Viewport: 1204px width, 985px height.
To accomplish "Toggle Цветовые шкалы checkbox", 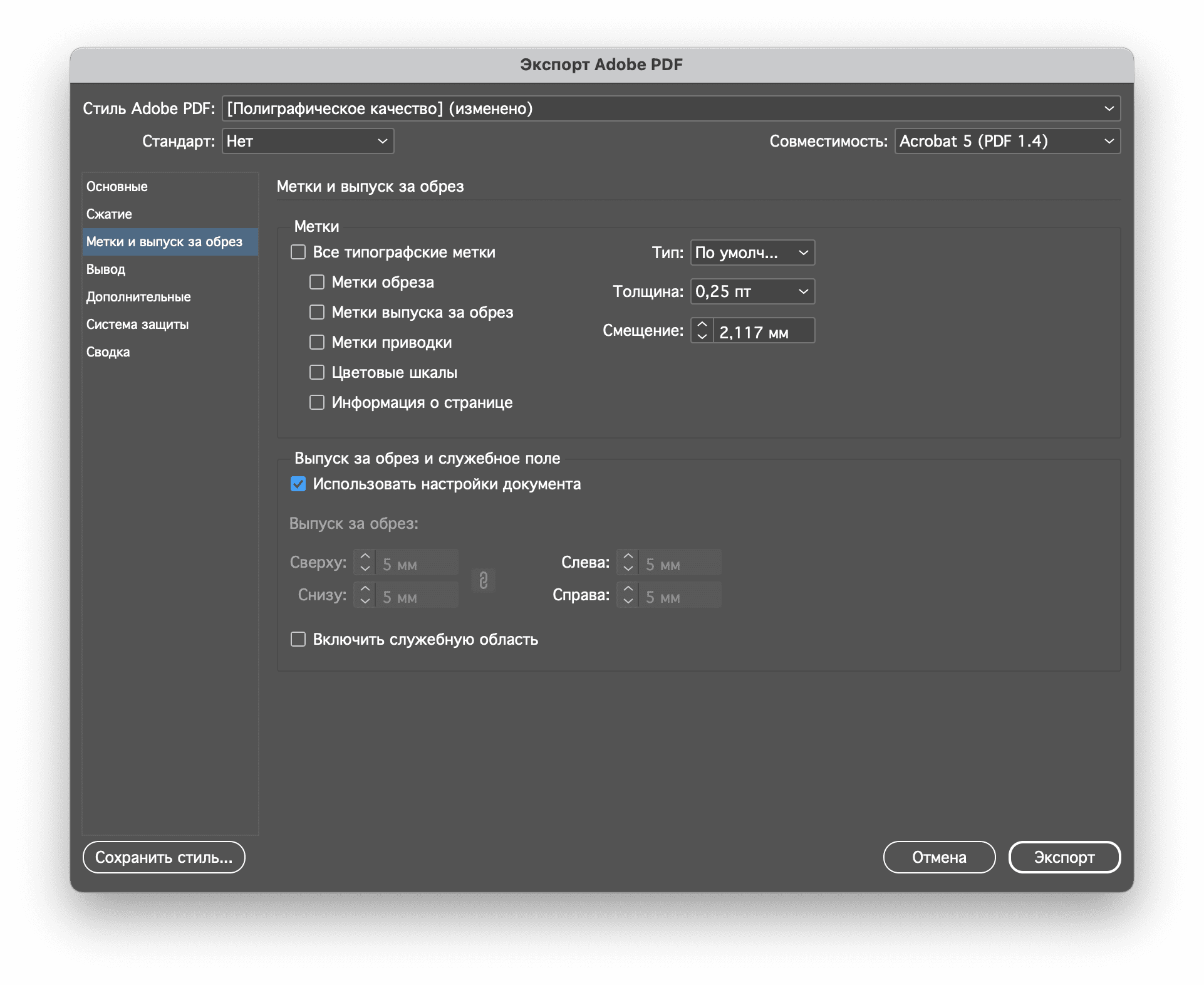I will [317, 372].
